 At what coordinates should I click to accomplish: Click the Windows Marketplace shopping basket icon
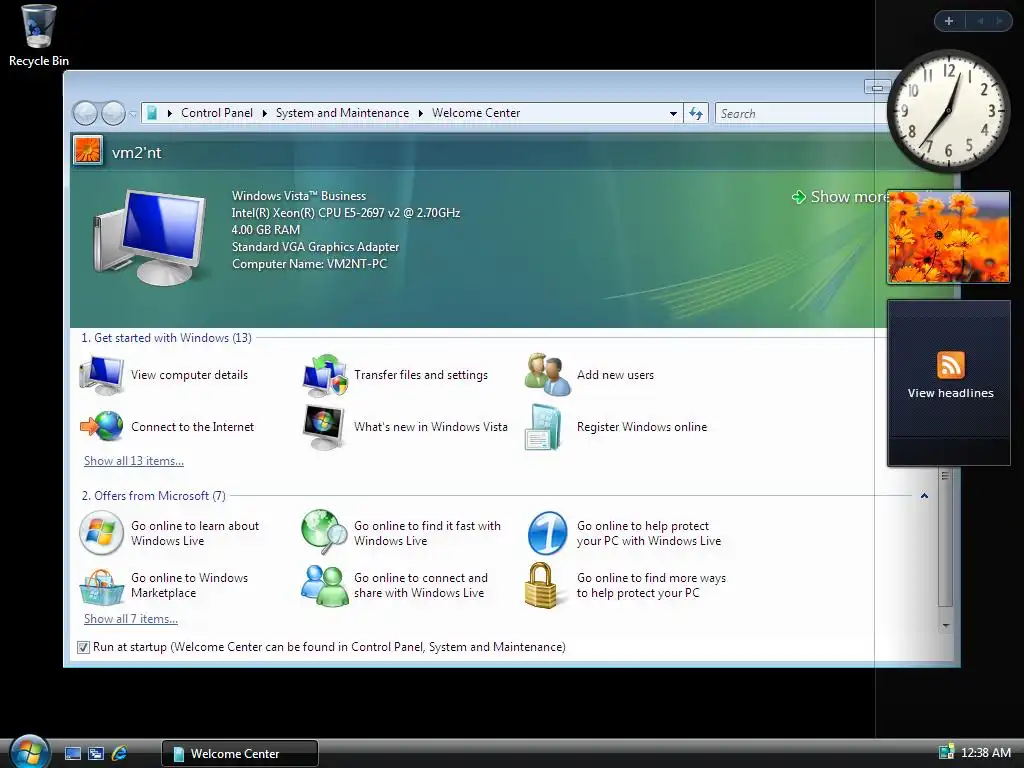coord(101,586)
